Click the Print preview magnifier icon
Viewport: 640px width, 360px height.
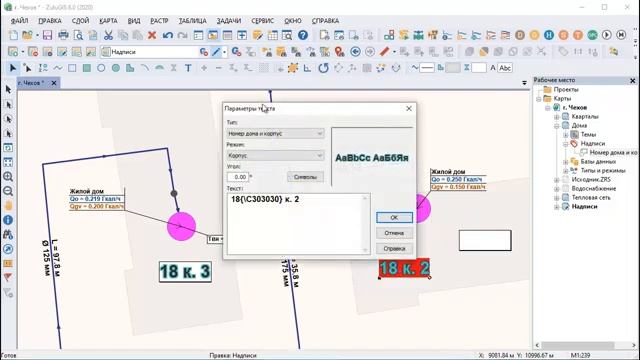(78, 36)
